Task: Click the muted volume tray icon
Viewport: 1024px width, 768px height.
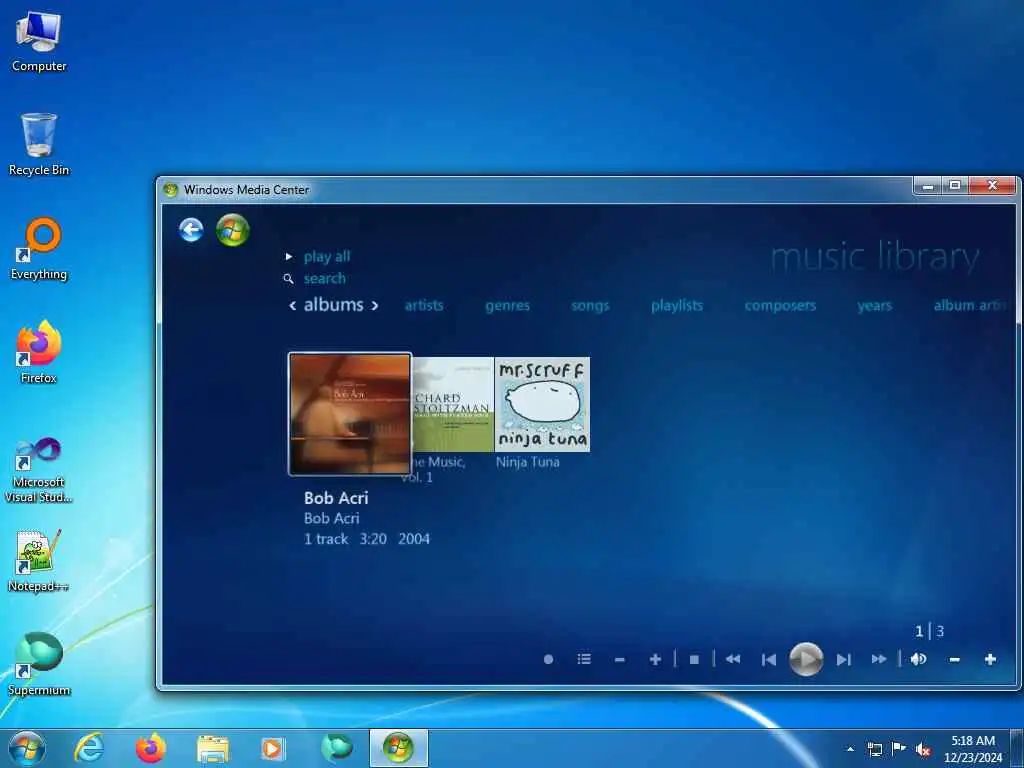Action: (923, 750)
